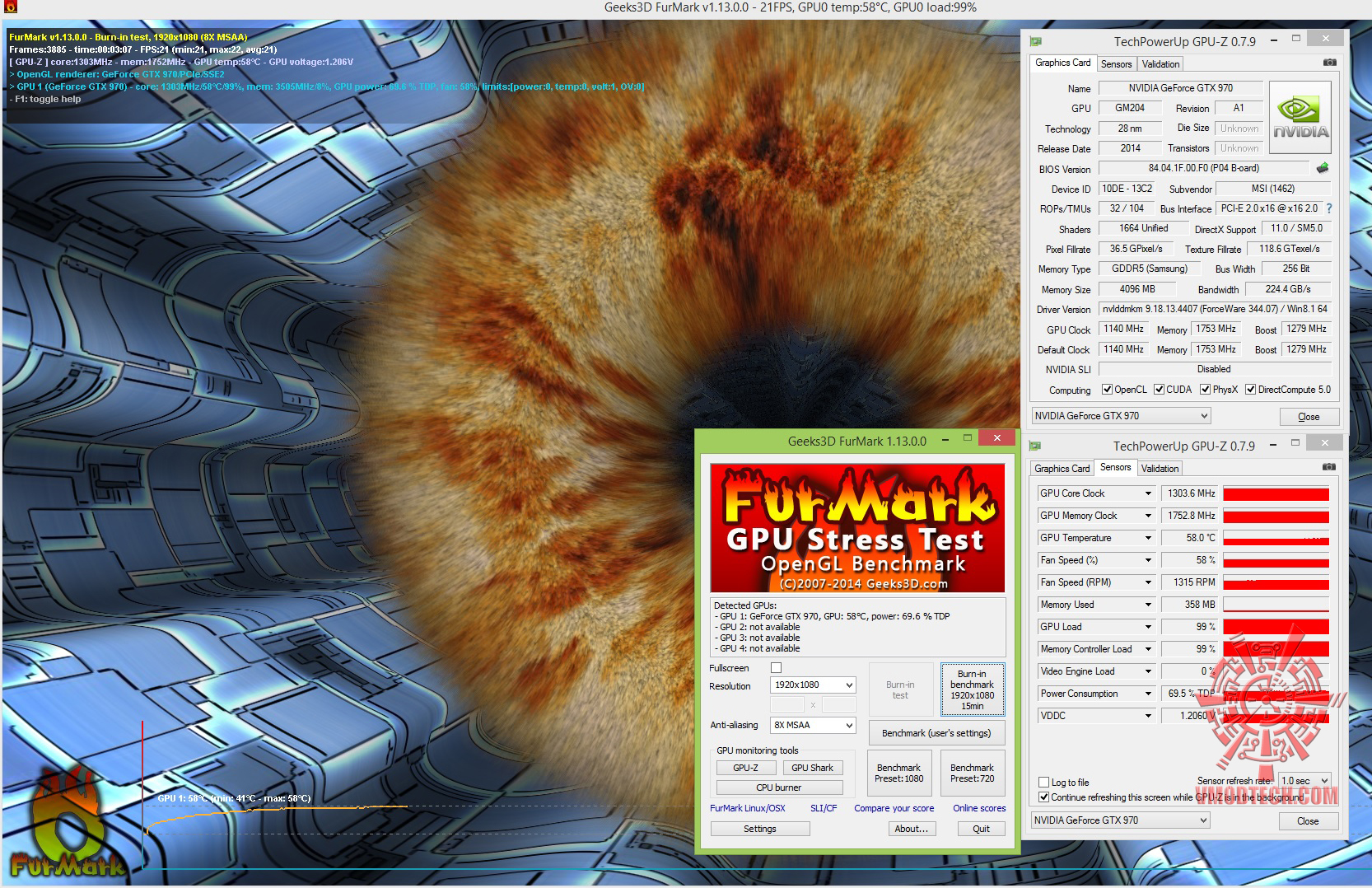Screen dimensions: 1372x888
Task: Select Sensors tab in lower GPU-Z window
Action: 1116,467
